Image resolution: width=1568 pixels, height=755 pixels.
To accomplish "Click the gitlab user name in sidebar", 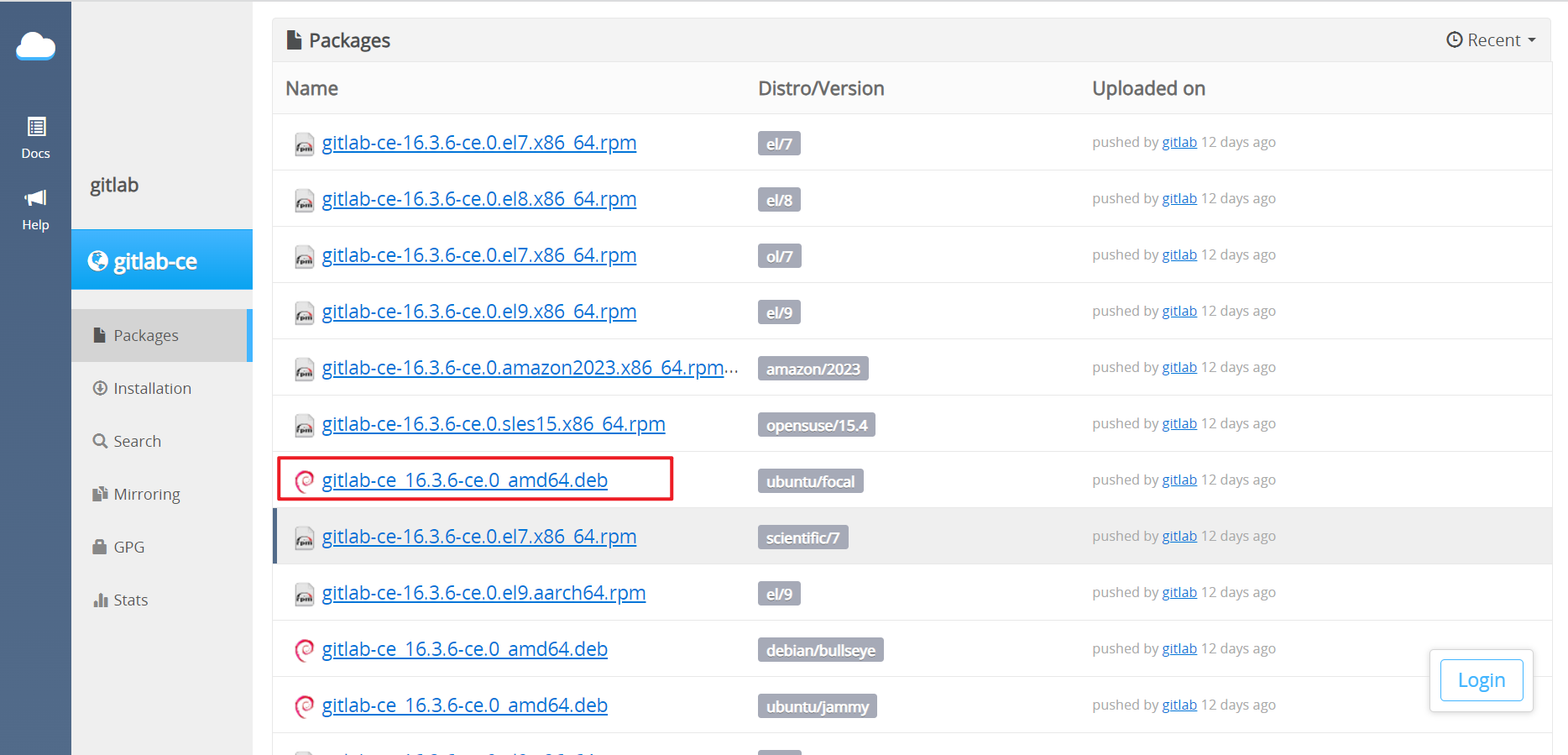I will point(114,185).
